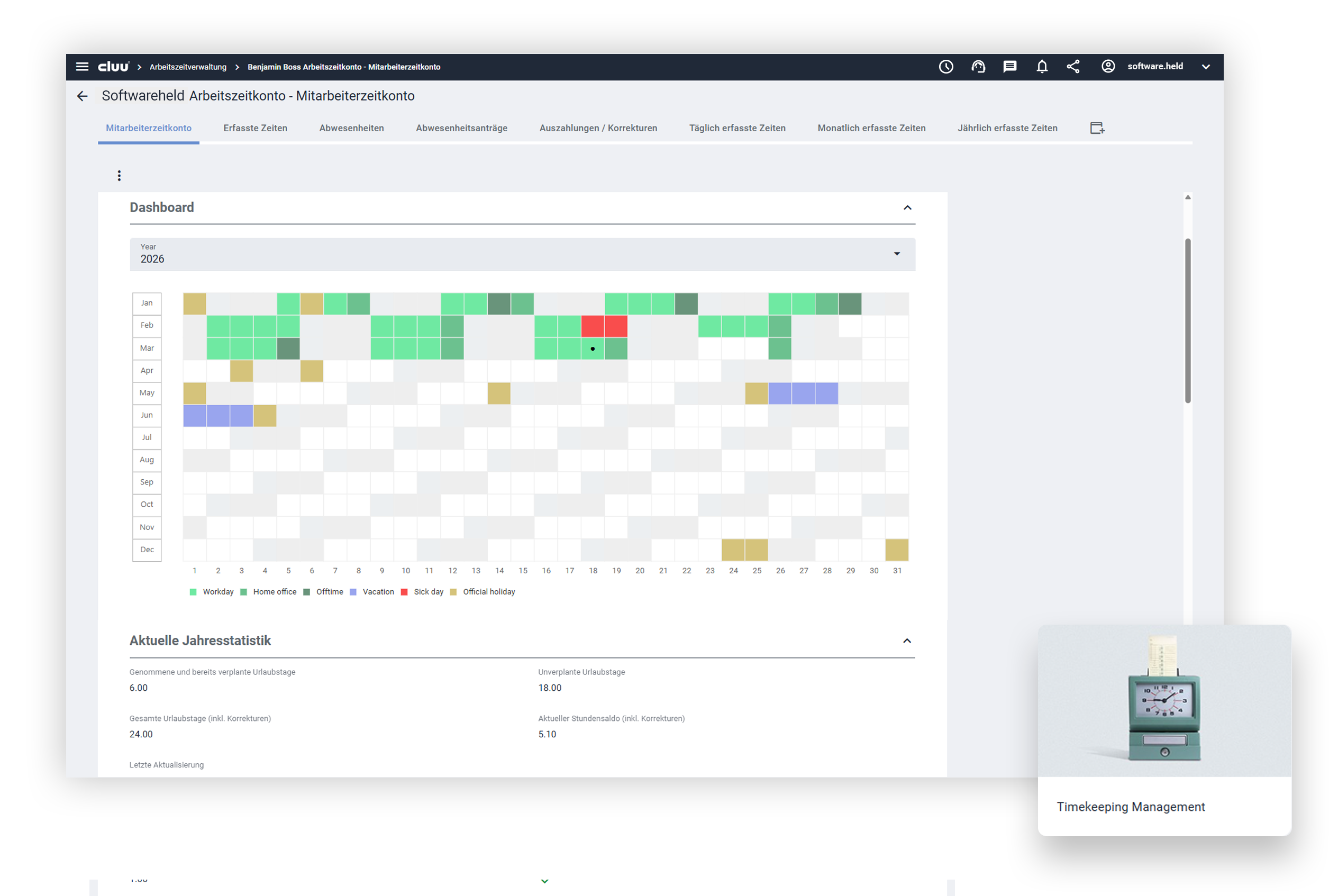Open the hamburger navigation menu
The width and height of the screenshot is (1329, 896).
click(83, 67)
